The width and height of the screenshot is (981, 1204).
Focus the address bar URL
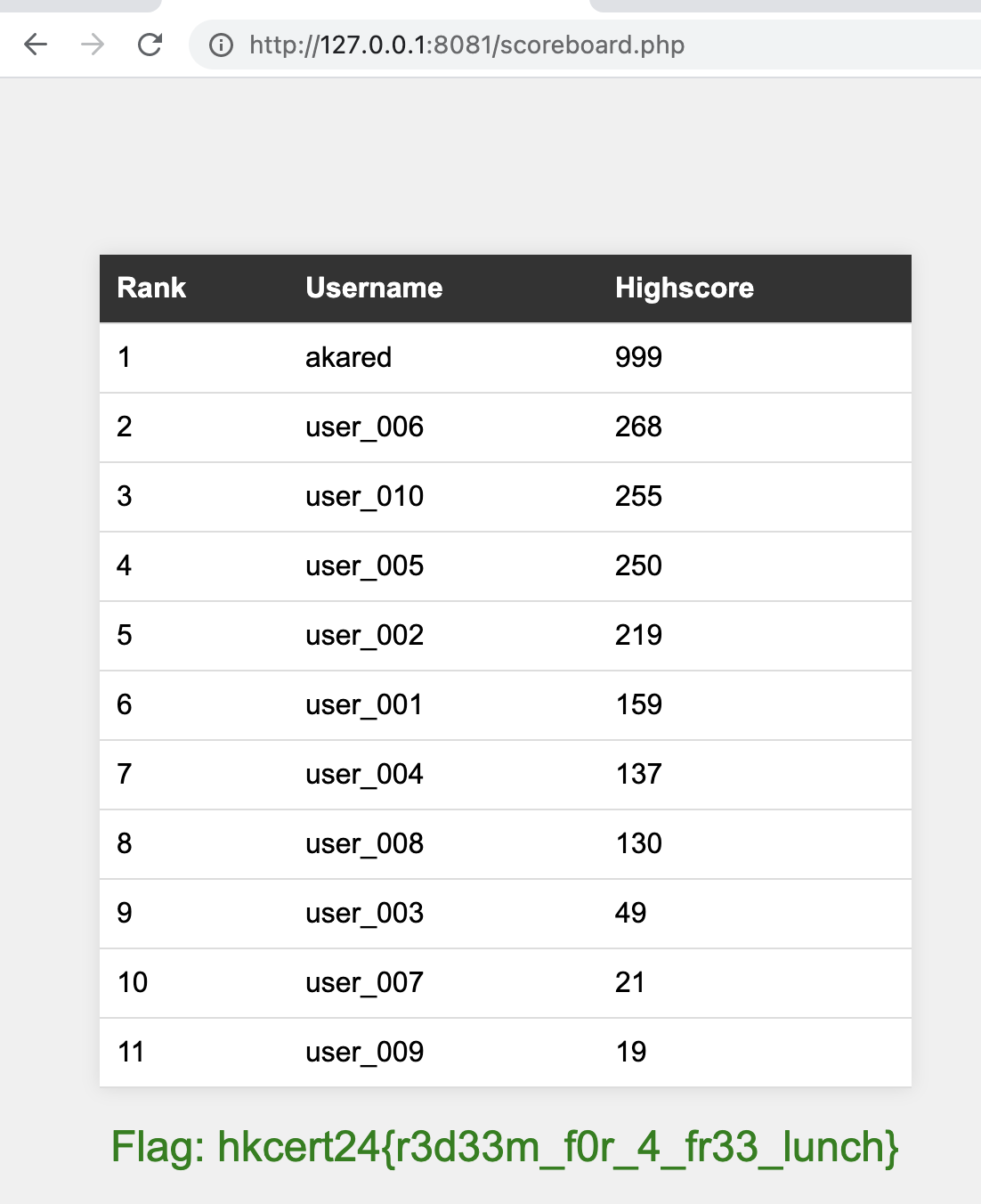click(x=466, y=45)
